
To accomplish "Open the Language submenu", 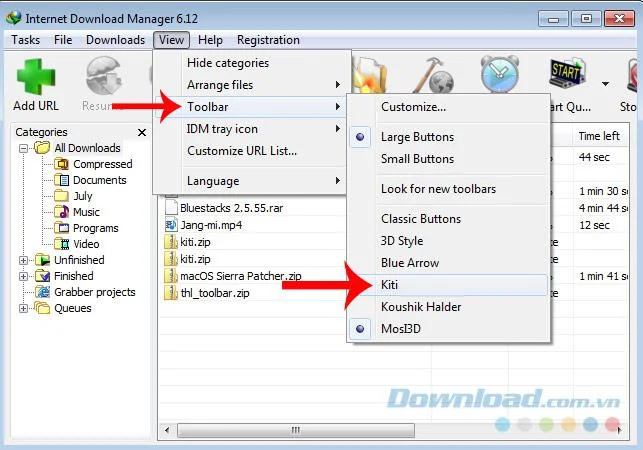I will coord(250,181).
